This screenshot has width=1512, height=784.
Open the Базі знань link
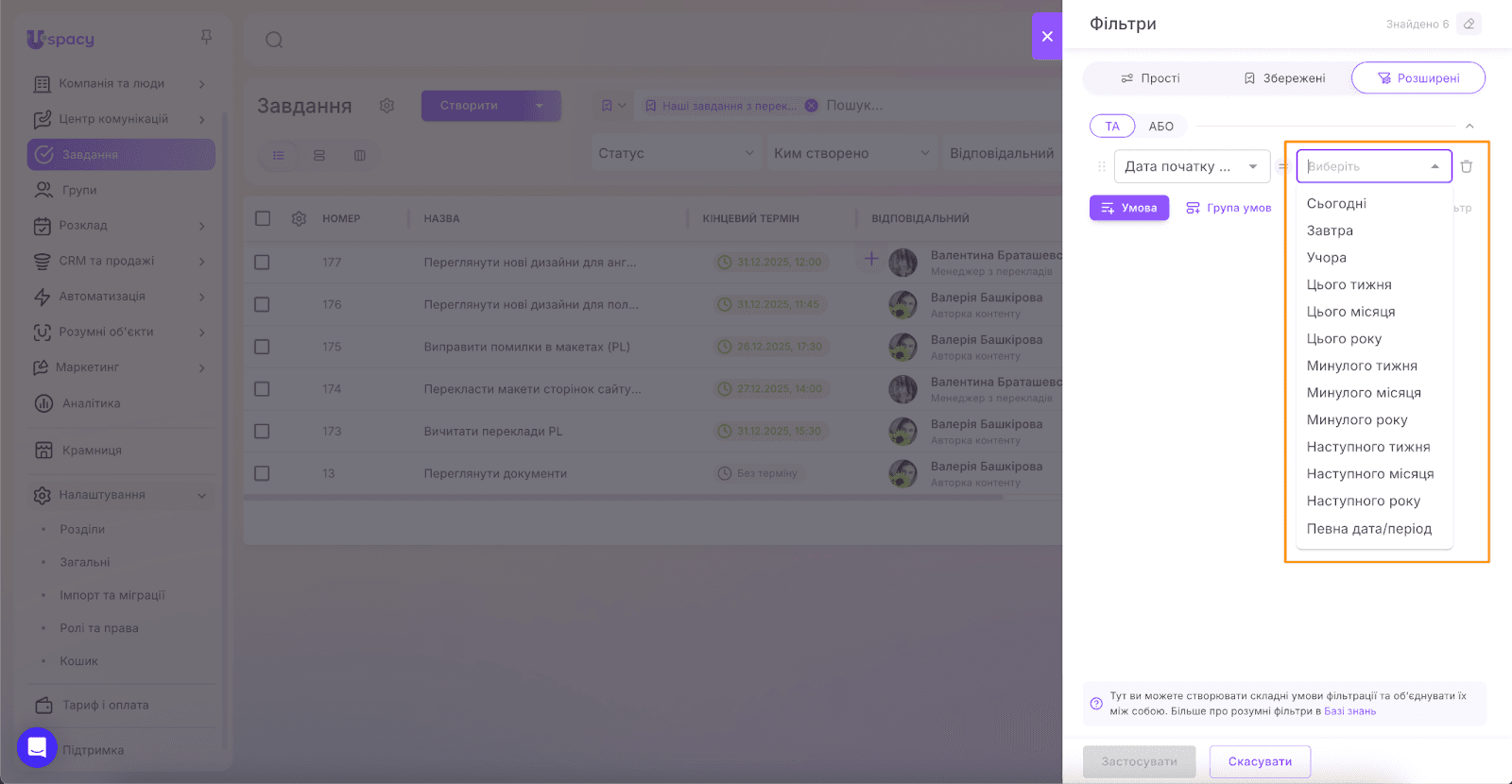tap(1349, 711)
